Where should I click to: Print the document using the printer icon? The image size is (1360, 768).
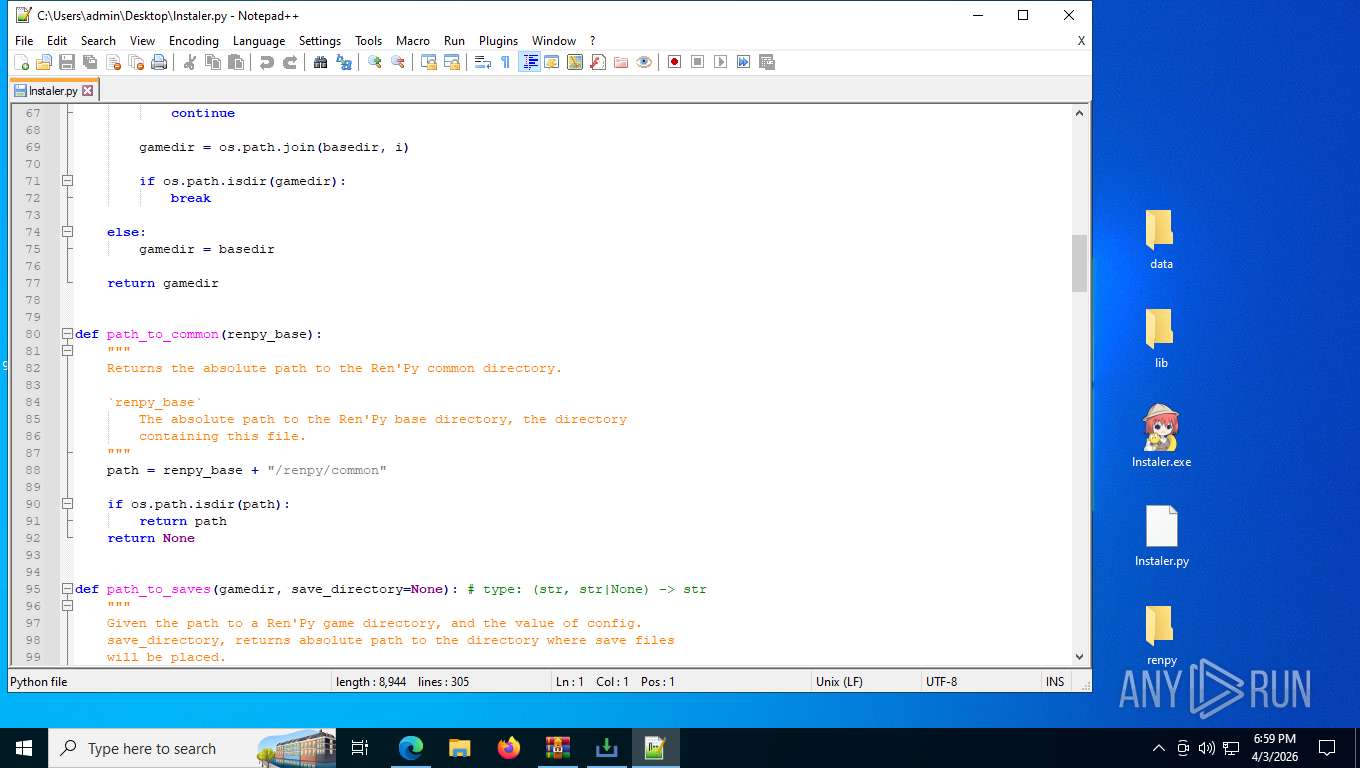159,62
